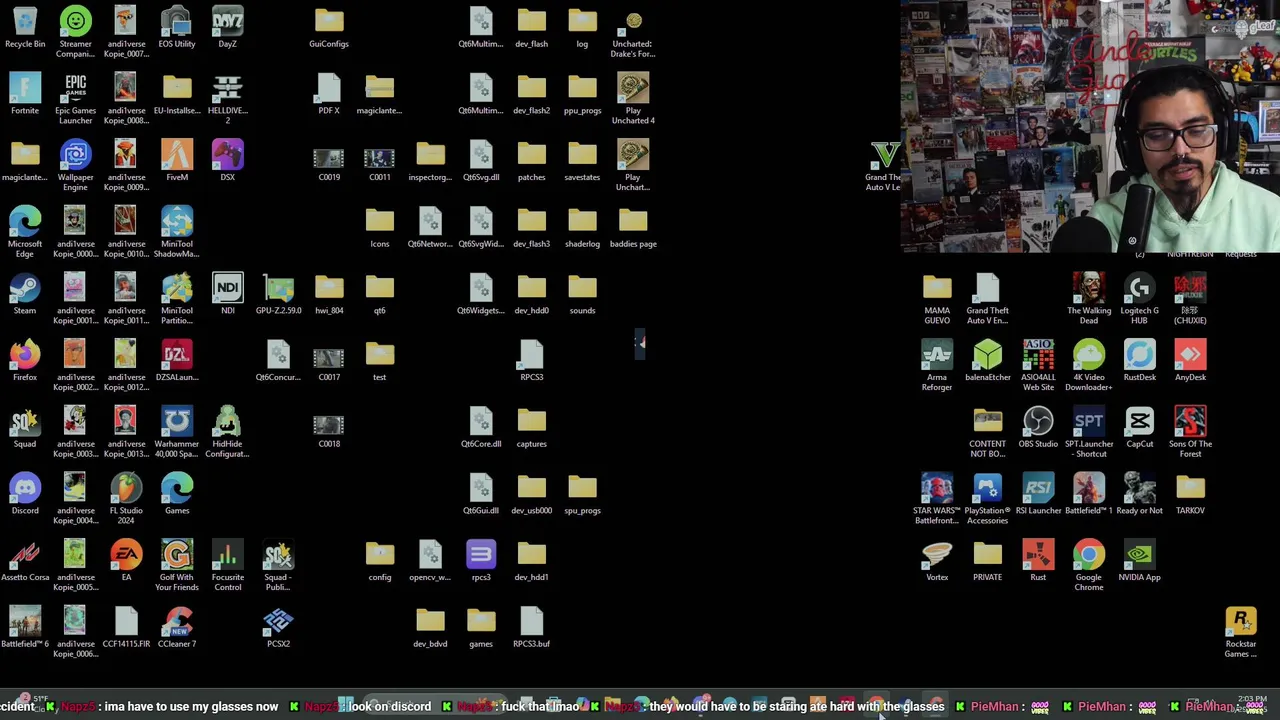Viewport: 1280px width, 720px height.
Task: Select the OBS Studio icon
Action: click(1038, 428)
